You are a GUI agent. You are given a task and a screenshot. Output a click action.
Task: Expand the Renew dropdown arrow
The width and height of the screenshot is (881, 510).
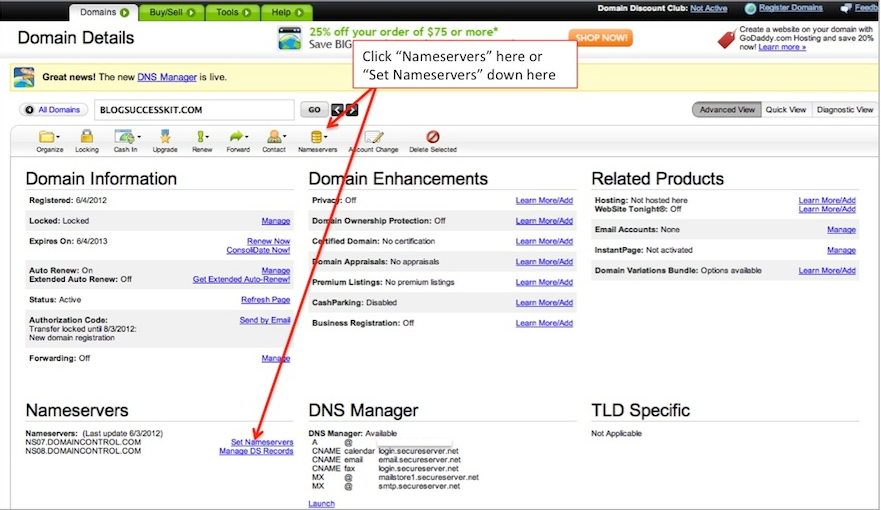tap(207, 137)
